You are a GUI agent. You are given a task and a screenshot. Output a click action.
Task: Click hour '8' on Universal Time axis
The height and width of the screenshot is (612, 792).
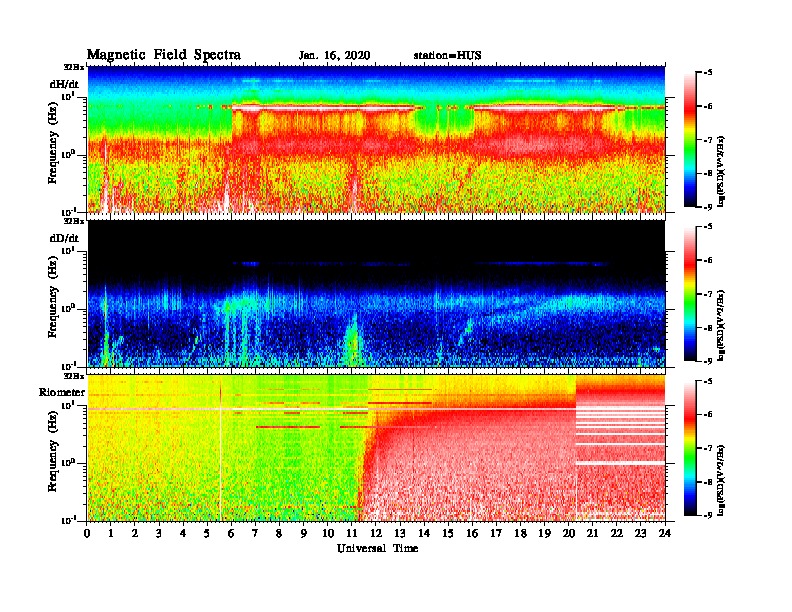[x=279, y=533]
